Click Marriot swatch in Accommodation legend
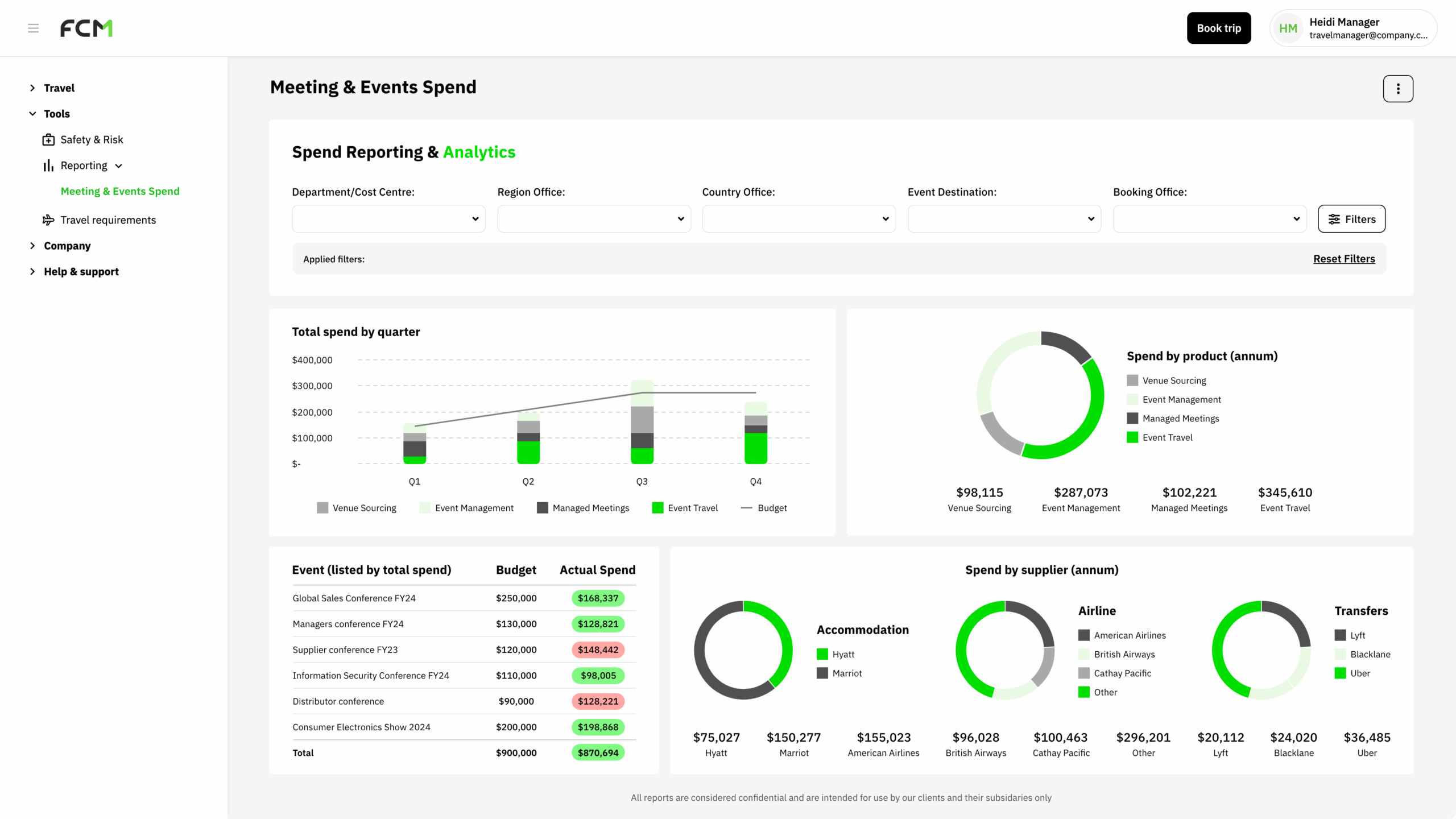Image resolution: width=1456 pixels, height=819 pixels. (822, 673)
